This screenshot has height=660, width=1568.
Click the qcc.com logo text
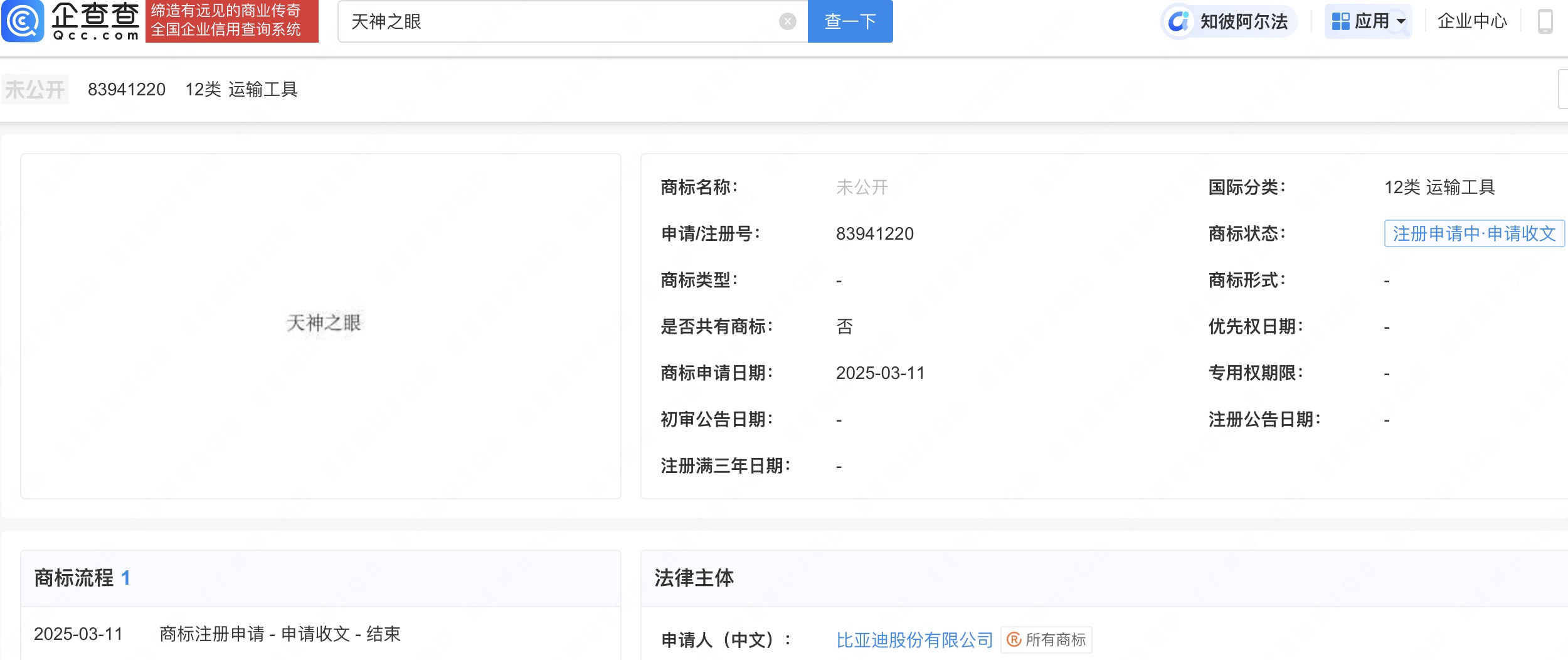[95, 36]
